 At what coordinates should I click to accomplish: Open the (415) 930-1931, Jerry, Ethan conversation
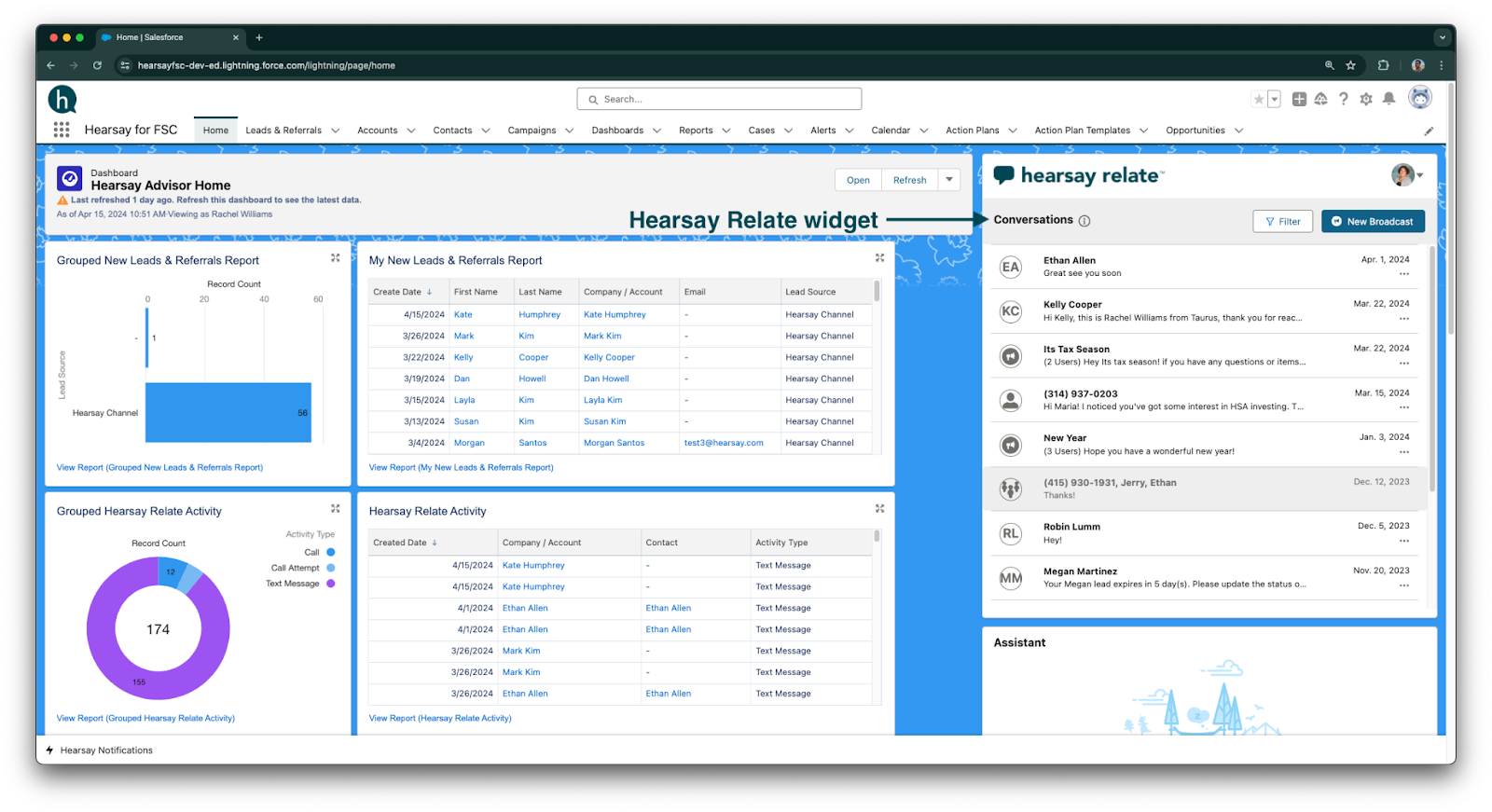(x=1205, y=489)
